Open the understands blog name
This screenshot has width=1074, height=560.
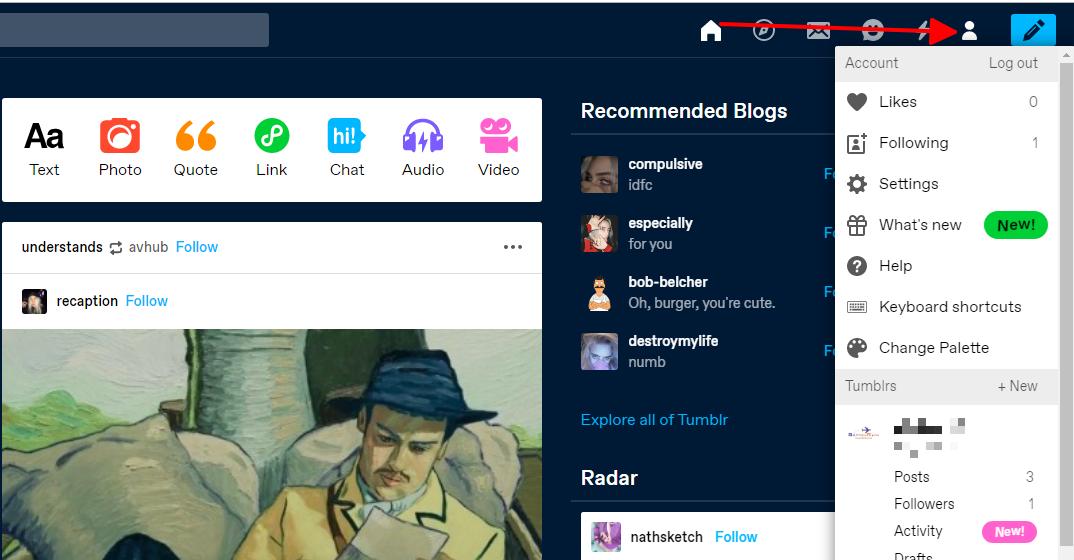(x=62, y=247)
